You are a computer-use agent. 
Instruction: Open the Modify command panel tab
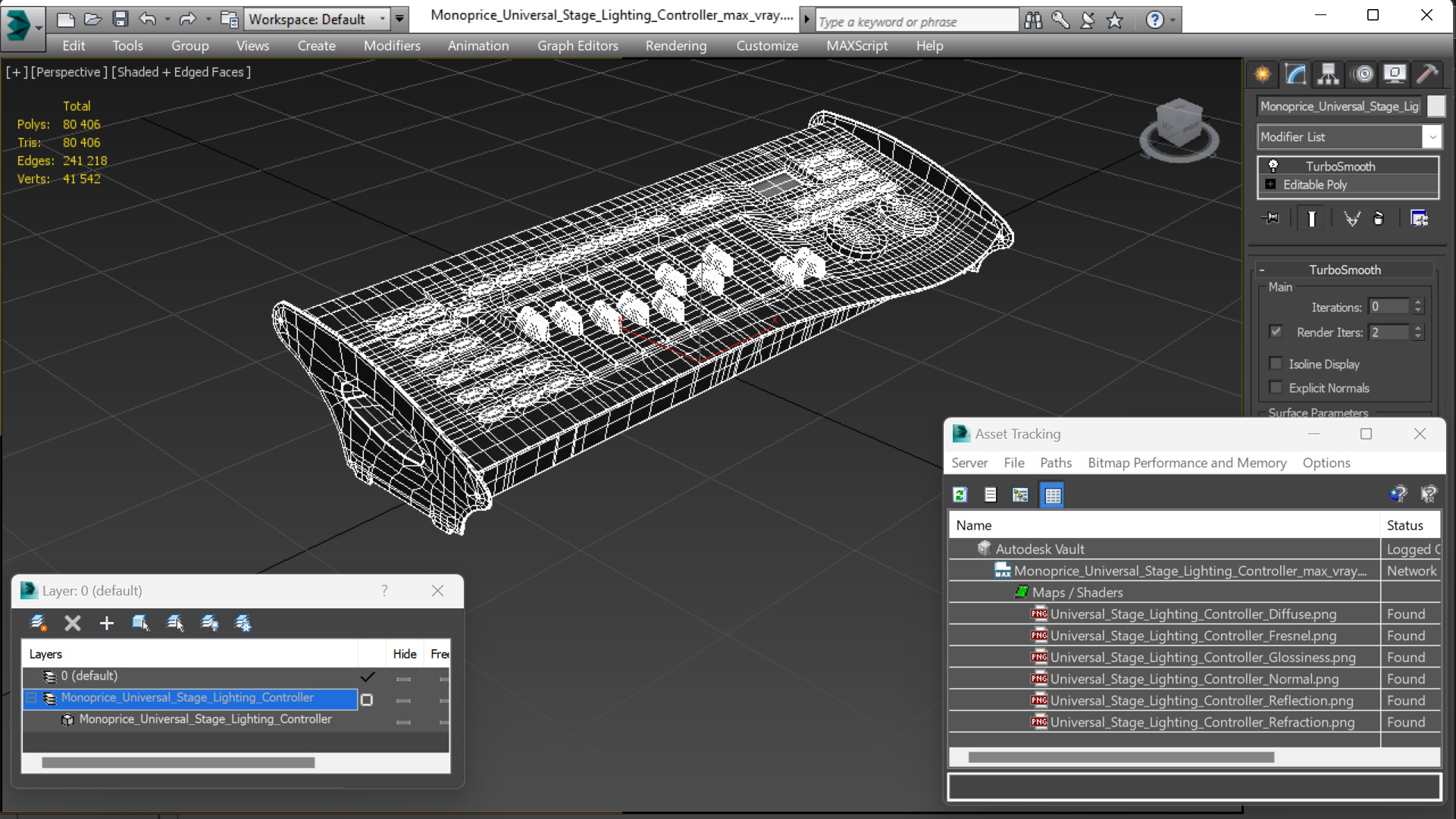pyautogui.click(x=1295, y=73)
